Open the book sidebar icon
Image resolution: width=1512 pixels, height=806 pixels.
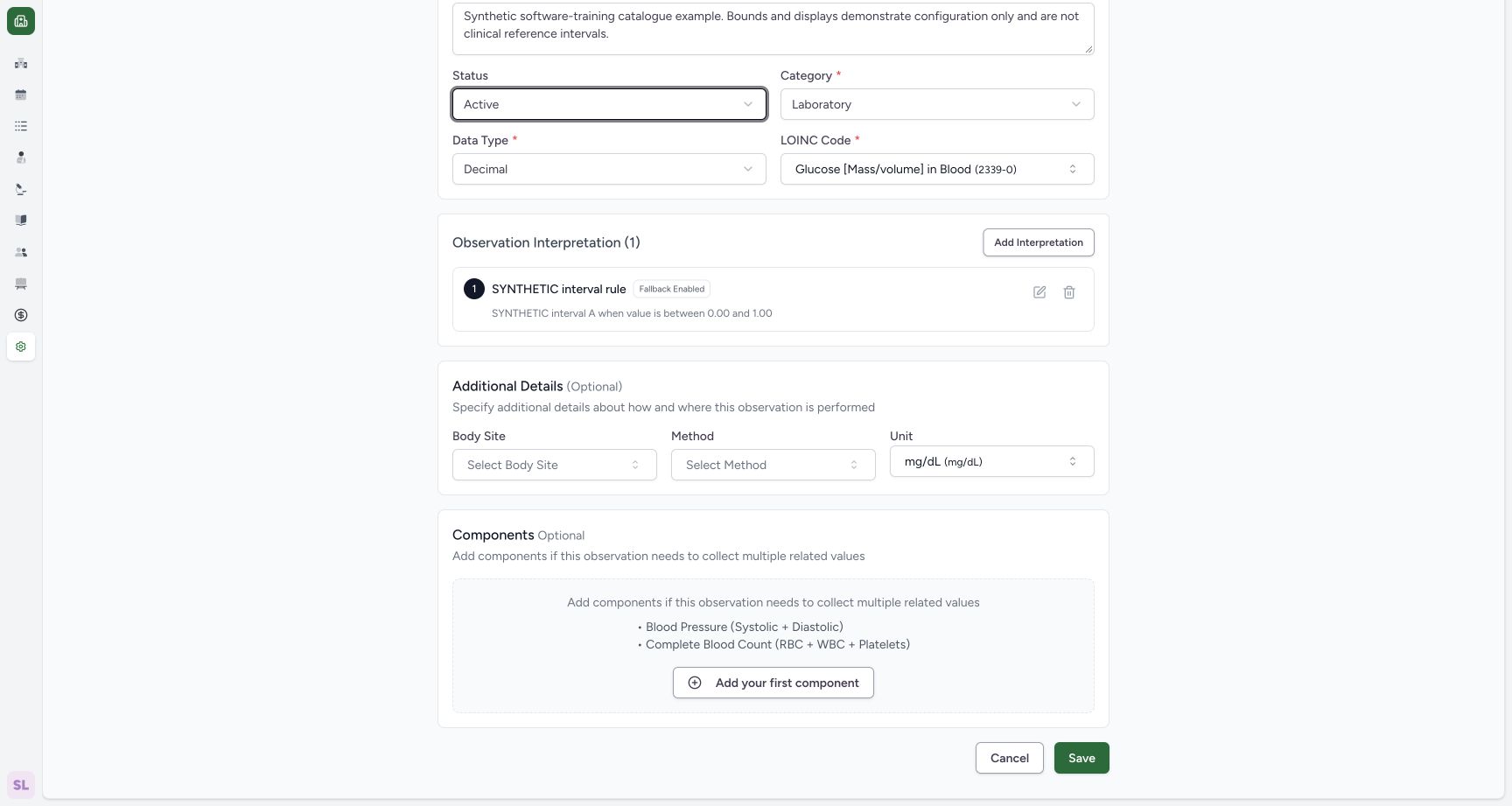click(21, 221)
